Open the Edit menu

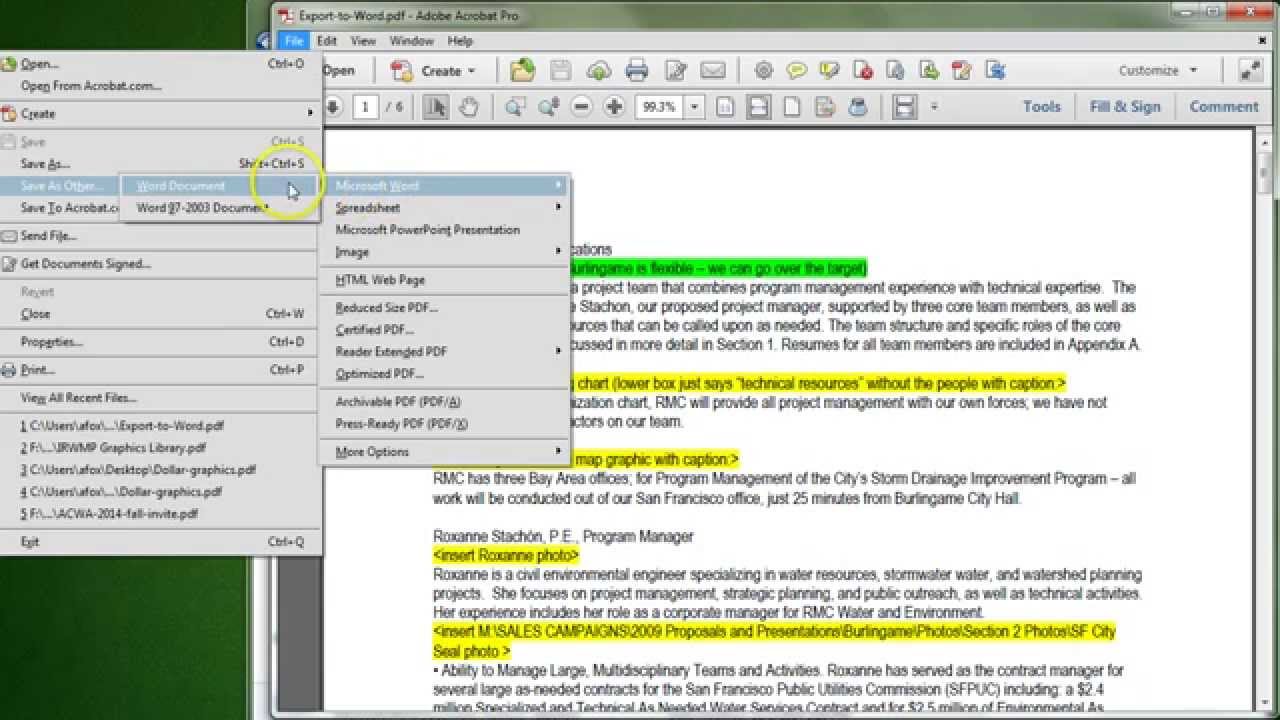point(327,41)
